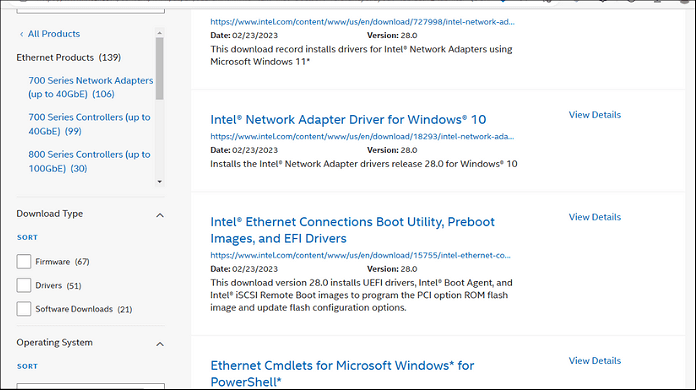Screen dimensions: 696x390
Task: Open the download/727998 URL link
Action: 362,22
